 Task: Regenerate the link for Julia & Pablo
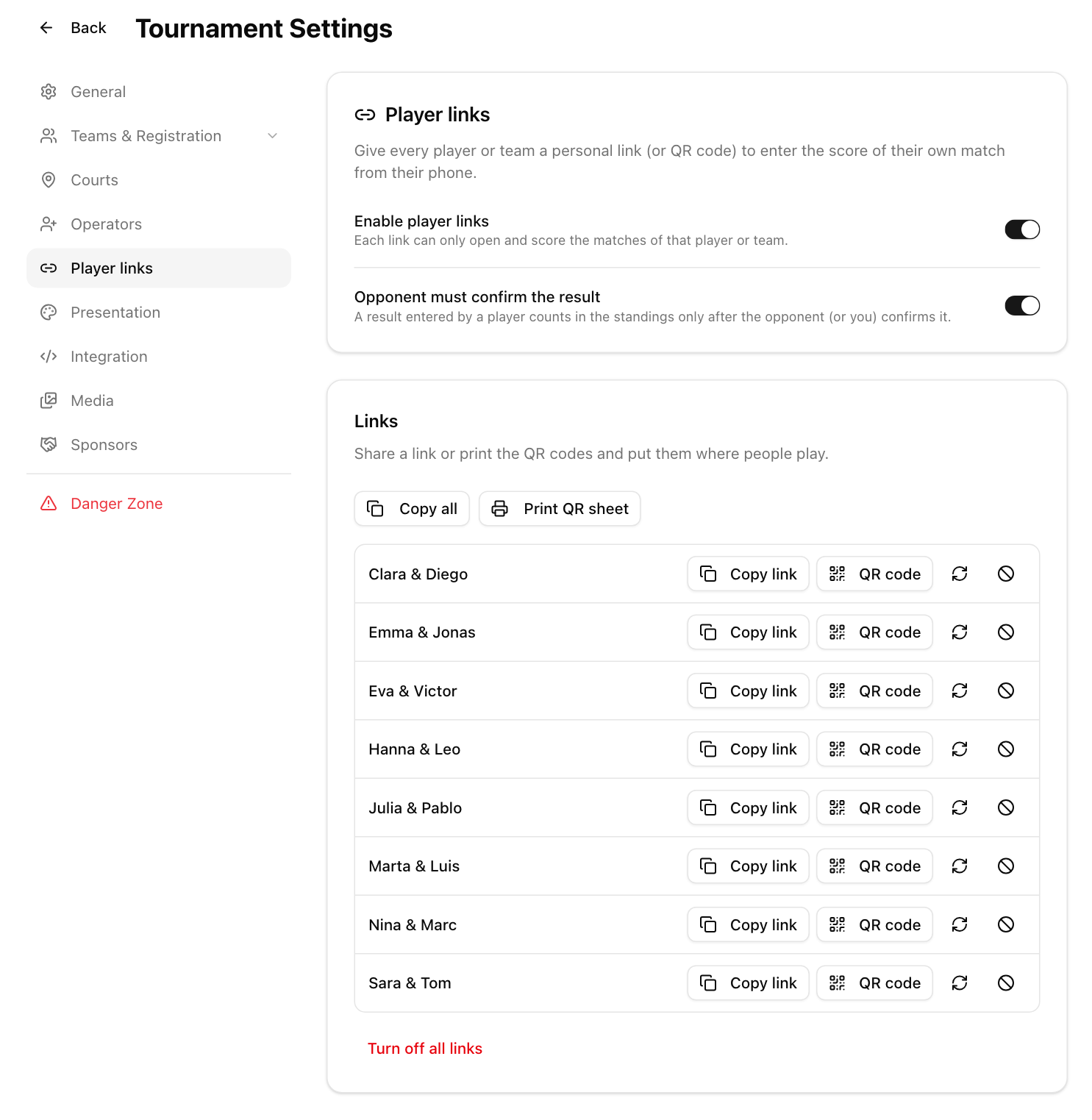click(960, 807)
